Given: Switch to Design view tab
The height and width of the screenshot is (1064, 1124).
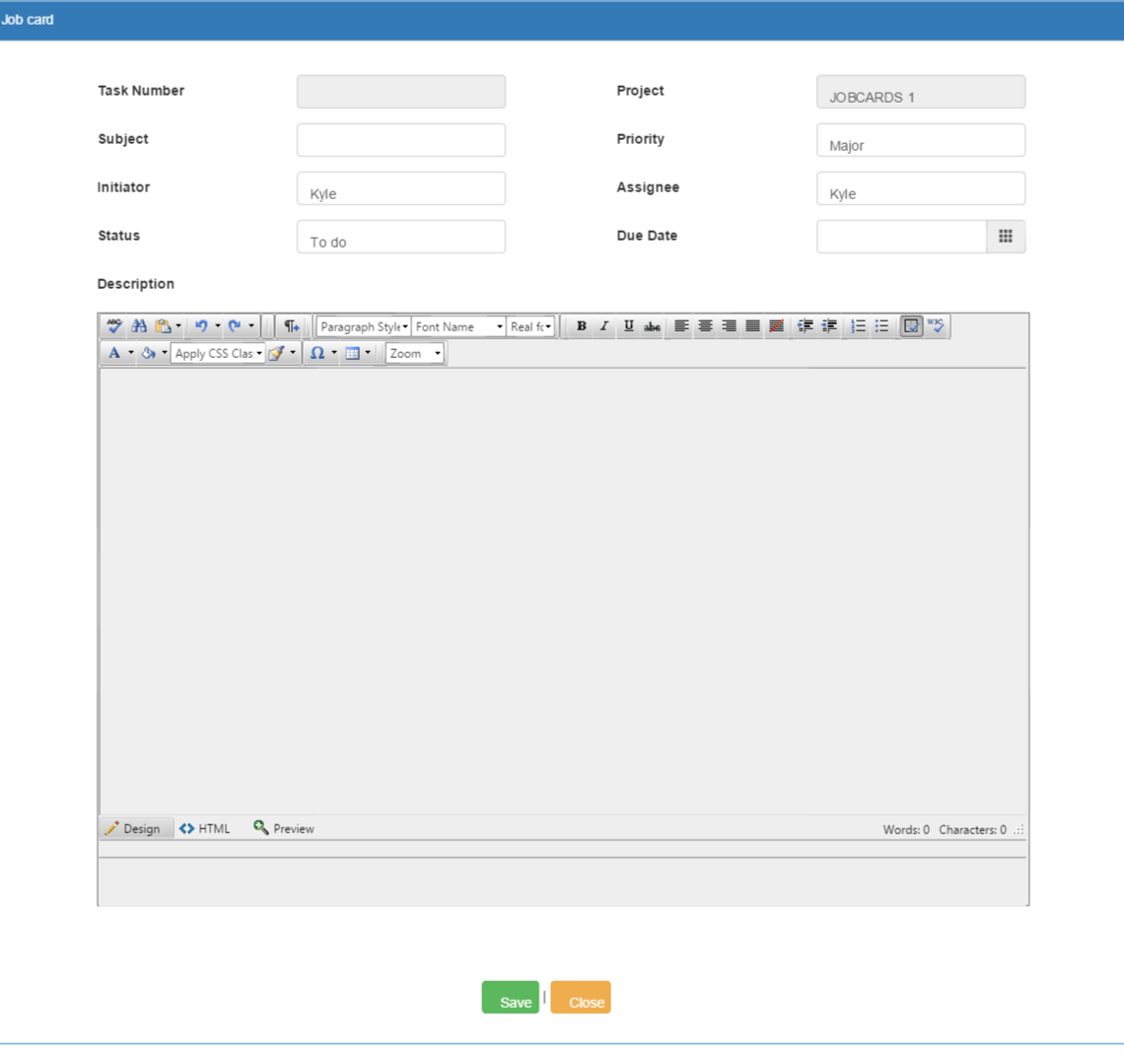Looking at the screenshot, I should pyautogui.click(x=135, y=829).
